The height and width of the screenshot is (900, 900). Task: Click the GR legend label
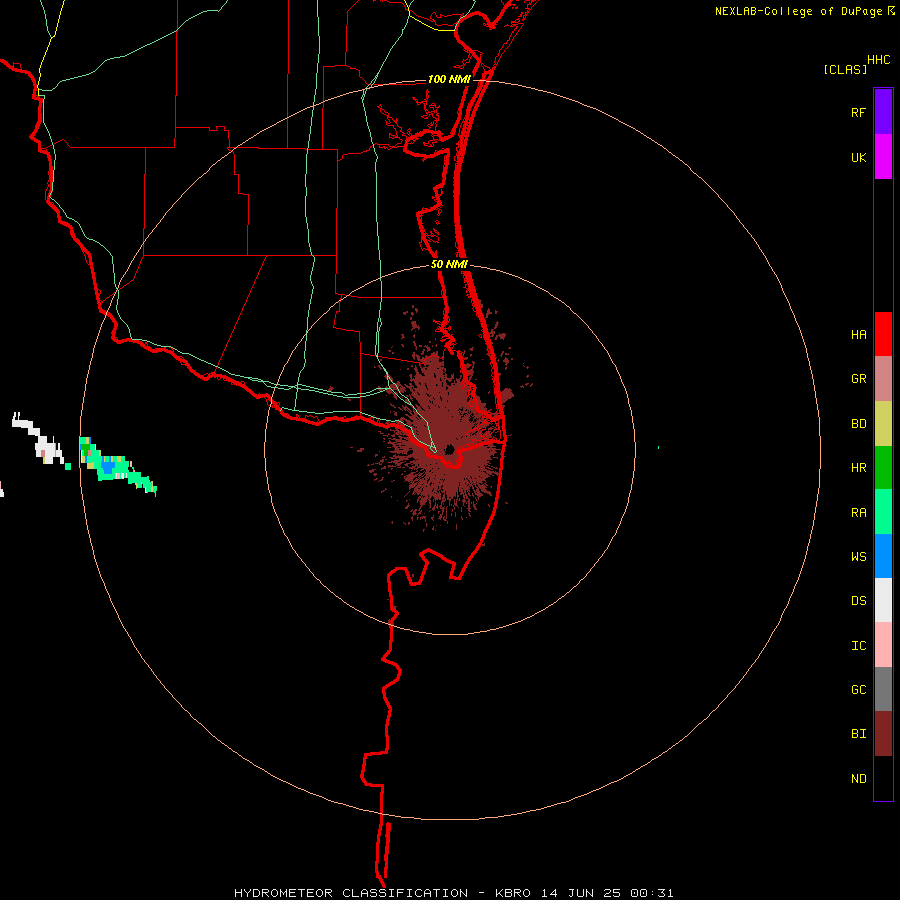(858, 379)
